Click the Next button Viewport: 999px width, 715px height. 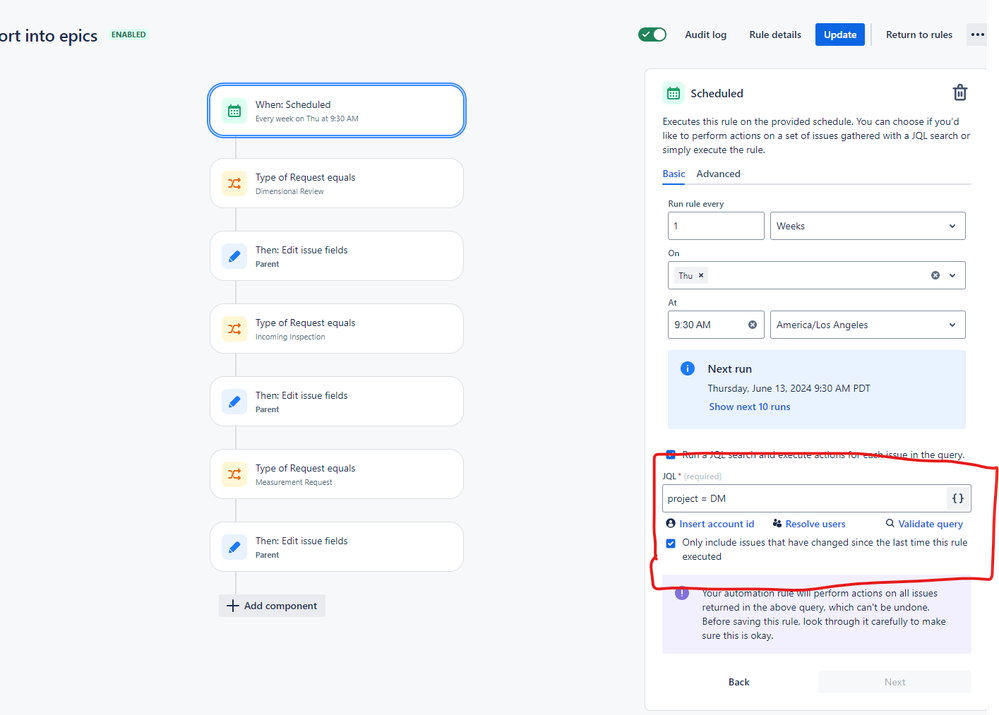pos(895,682)
